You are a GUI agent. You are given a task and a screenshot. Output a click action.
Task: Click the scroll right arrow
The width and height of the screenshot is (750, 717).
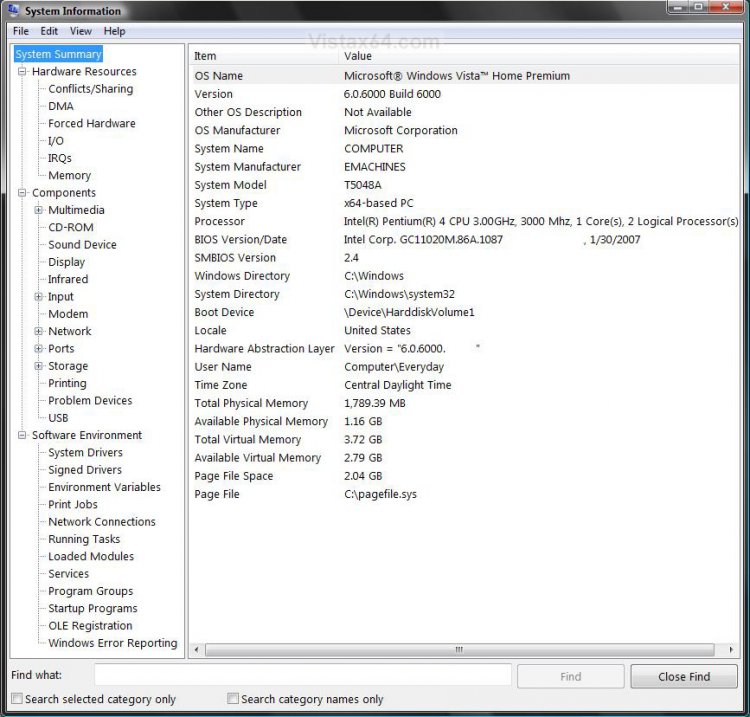click(x=731, y=650)
